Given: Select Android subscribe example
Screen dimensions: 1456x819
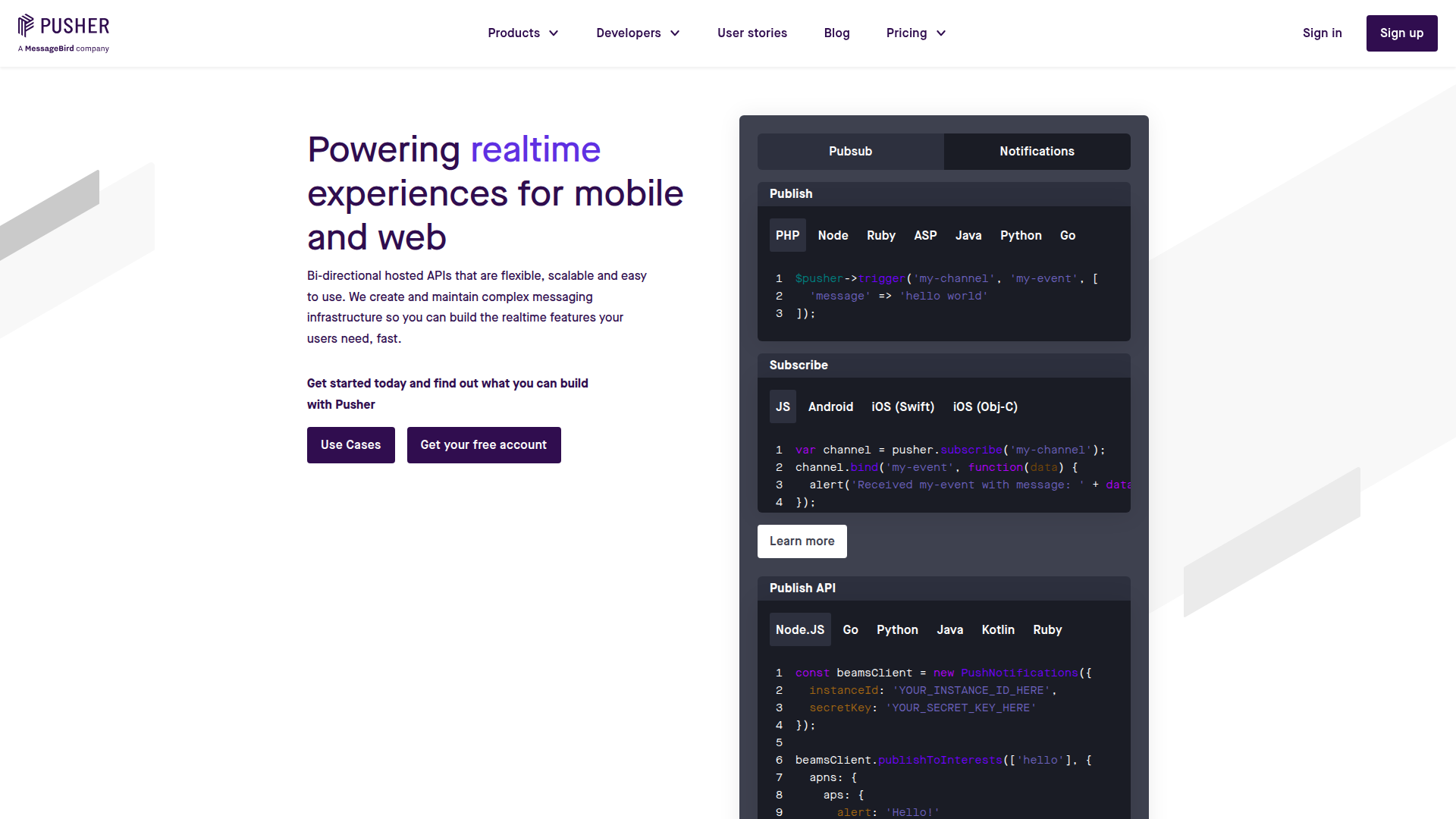Looking at the screenshot, I should tap(830, 406).
